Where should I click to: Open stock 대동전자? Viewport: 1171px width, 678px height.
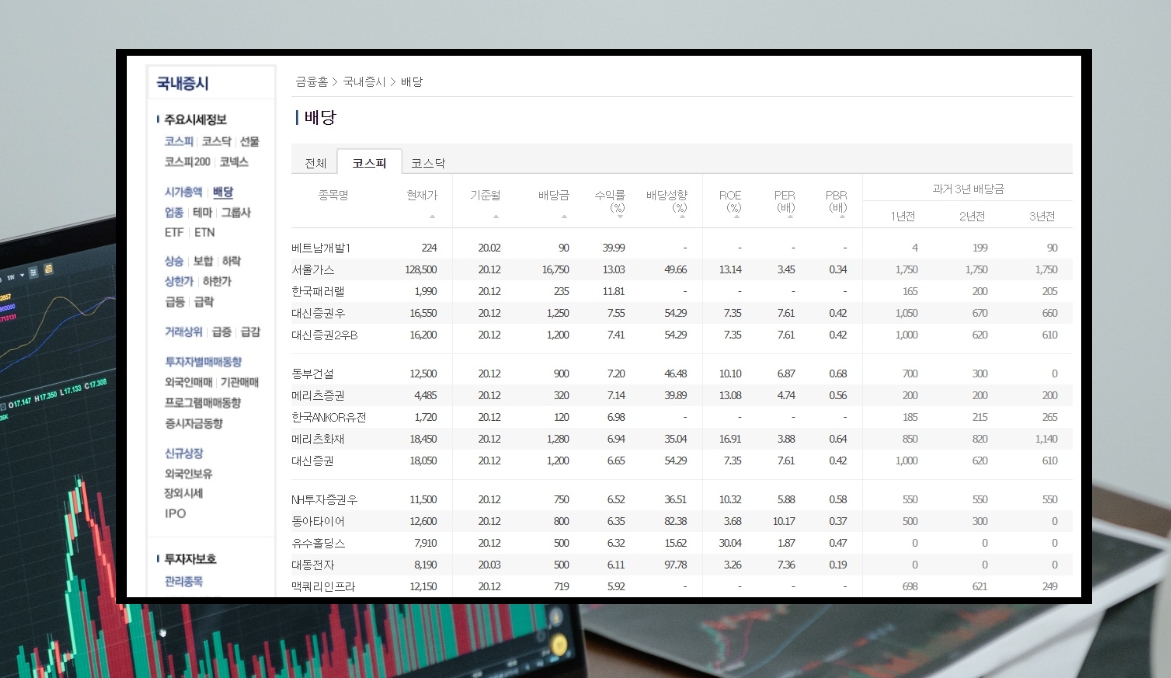[313, 565]
